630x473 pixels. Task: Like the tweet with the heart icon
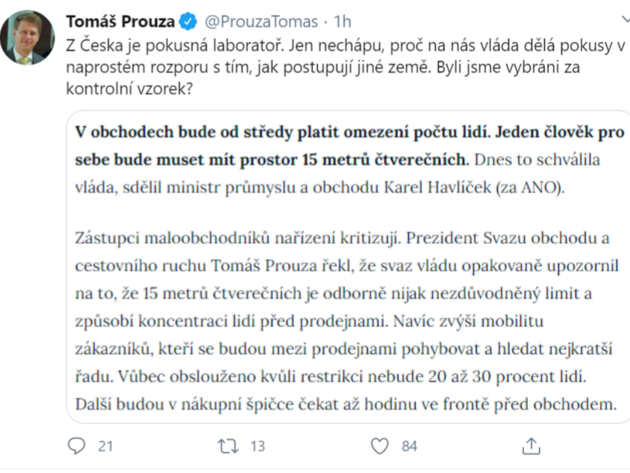tap(379, 445)
